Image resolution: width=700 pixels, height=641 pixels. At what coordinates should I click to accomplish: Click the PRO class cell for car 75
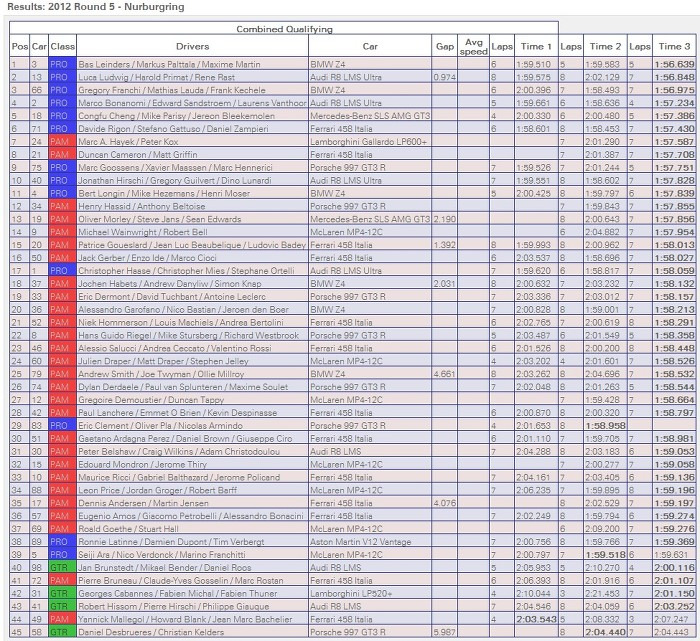coord(62,167)
